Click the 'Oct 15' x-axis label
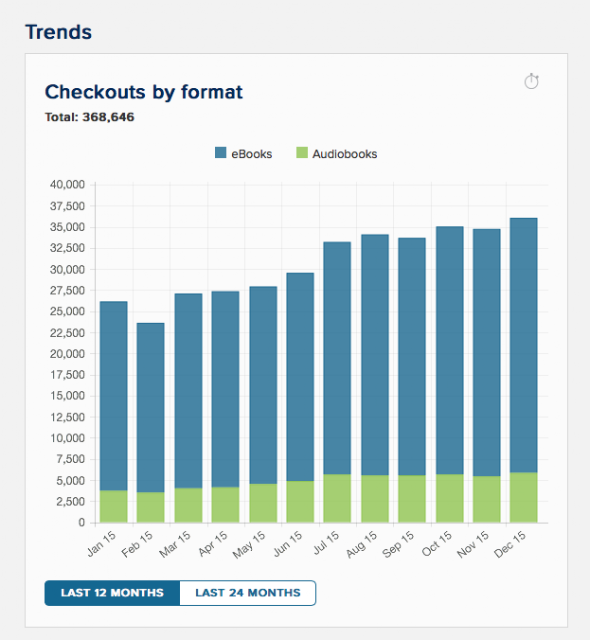The width and height of the screenshot is (590, 640). 437,544
